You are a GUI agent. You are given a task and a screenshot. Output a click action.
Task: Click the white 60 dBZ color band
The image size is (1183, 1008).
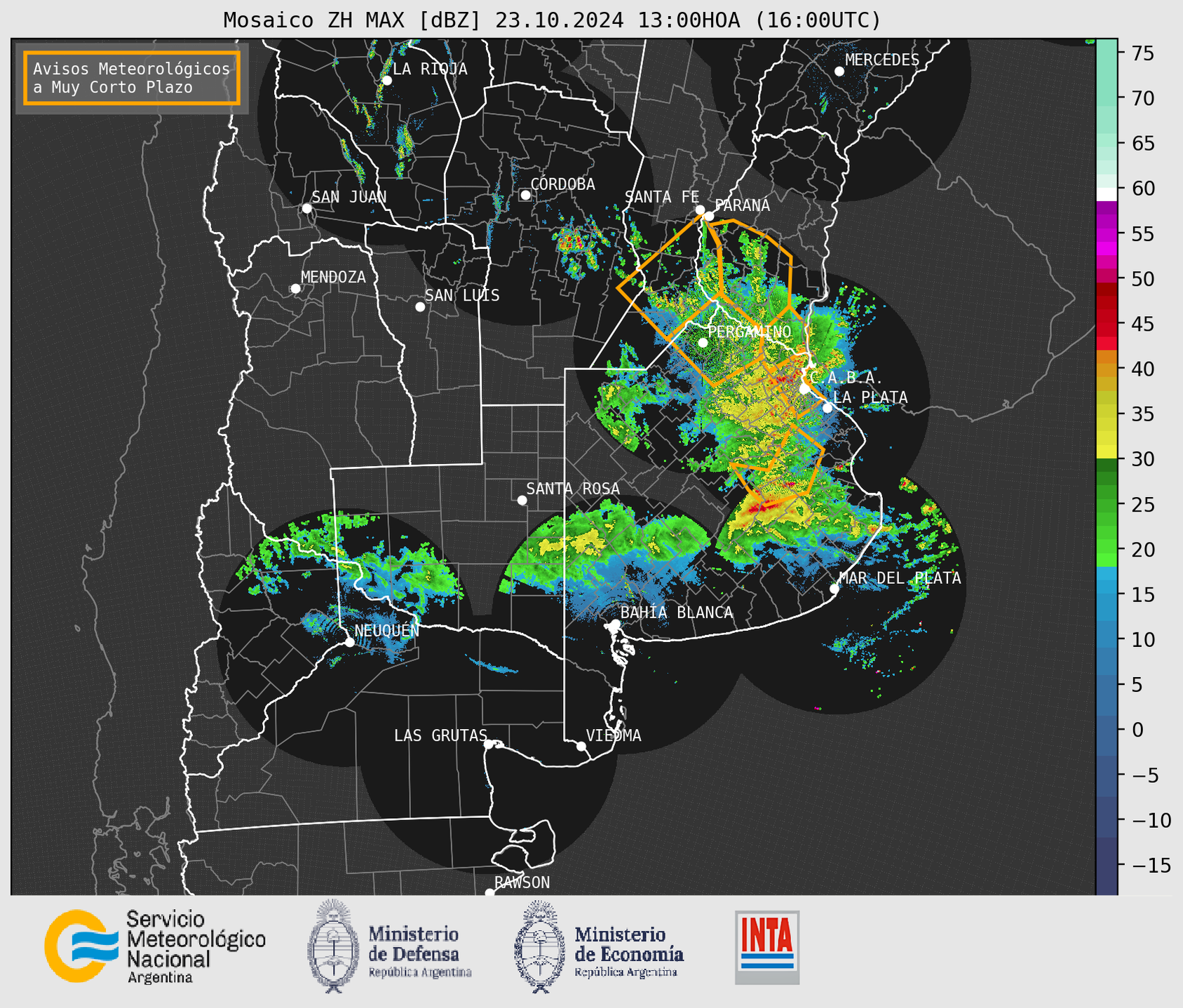[x=1107, y=193]
